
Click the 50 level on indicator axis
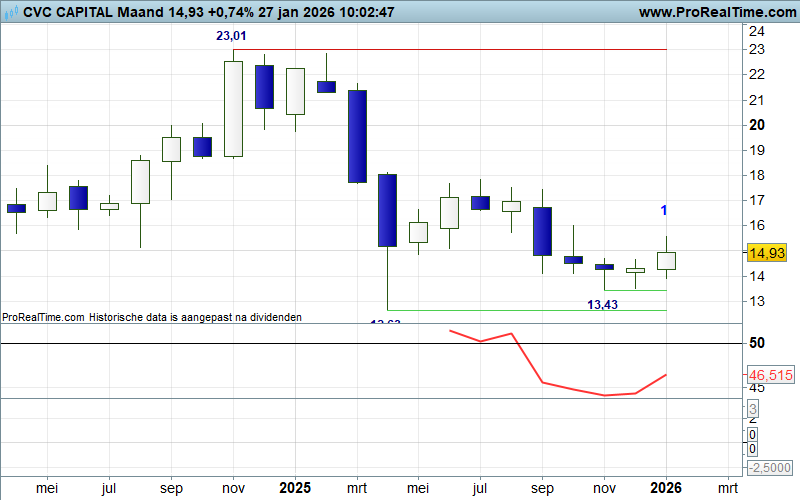(x=758, y=343)
